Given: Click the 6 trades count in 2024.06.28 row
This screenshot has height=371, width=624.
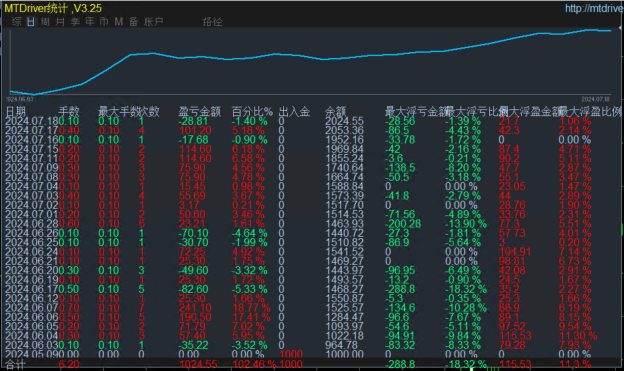Looking at the screenshot, I should [x=141, y=224].
